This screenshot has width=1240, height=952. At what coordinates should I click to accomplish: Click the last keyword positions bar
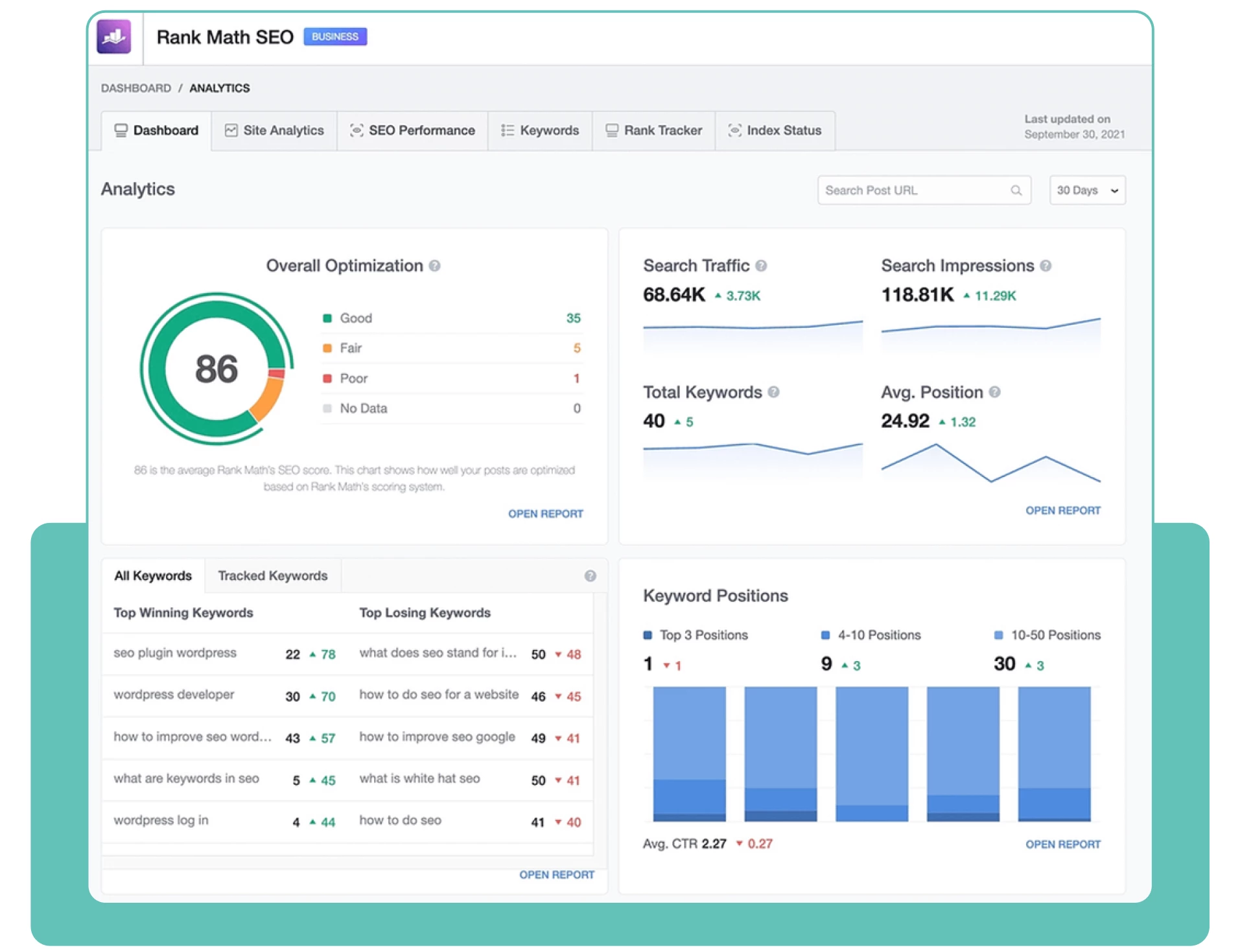(x=1054, y=754)
